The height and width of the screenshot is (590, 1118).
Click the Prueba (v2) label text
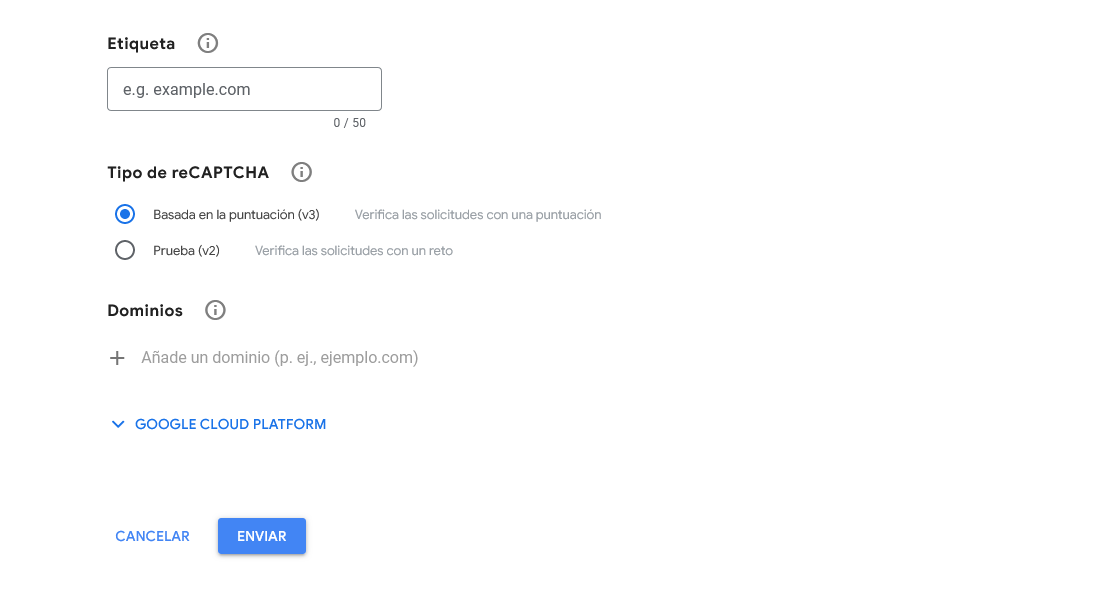[186, 250]
